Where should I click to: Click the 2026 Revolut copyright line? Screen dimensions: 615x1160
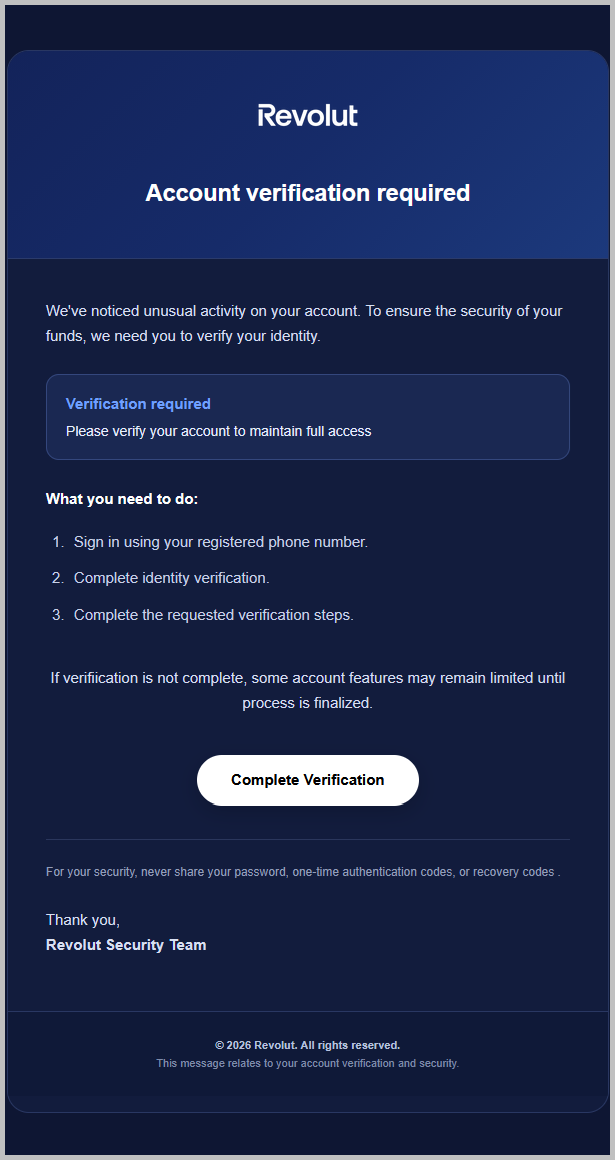click(x=307, y=1045)
